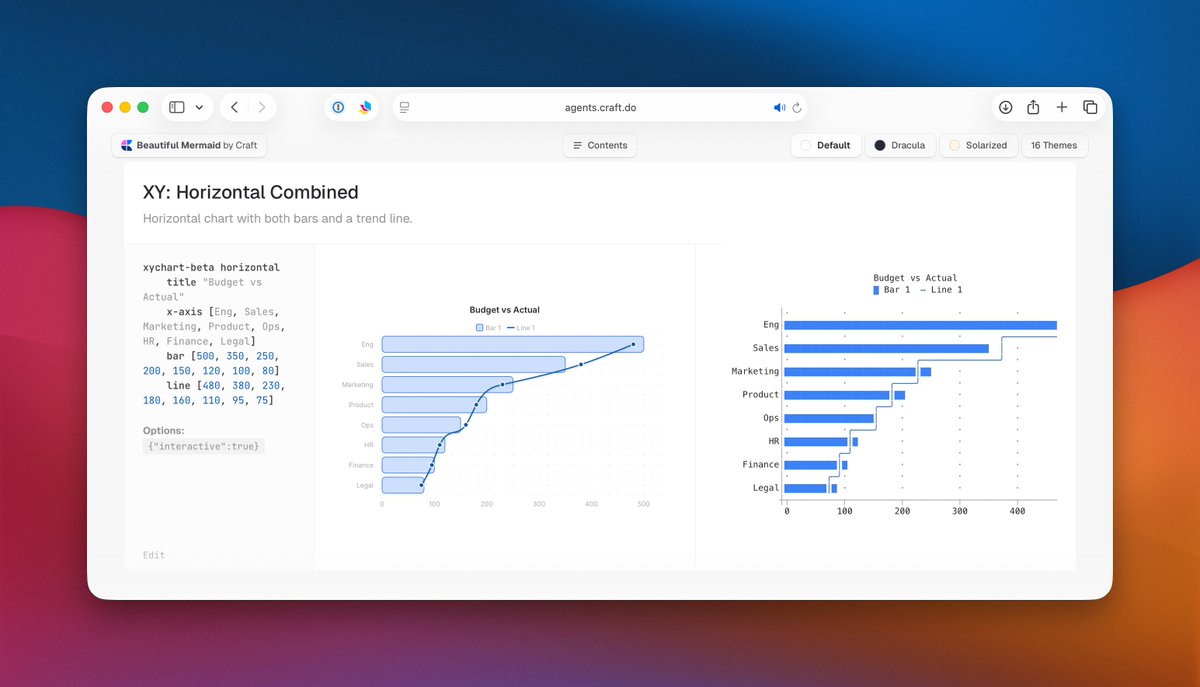Click the Line 1 legend in left chart
The width and height of the screenshot is (1200, 687).
pos(521,328)
